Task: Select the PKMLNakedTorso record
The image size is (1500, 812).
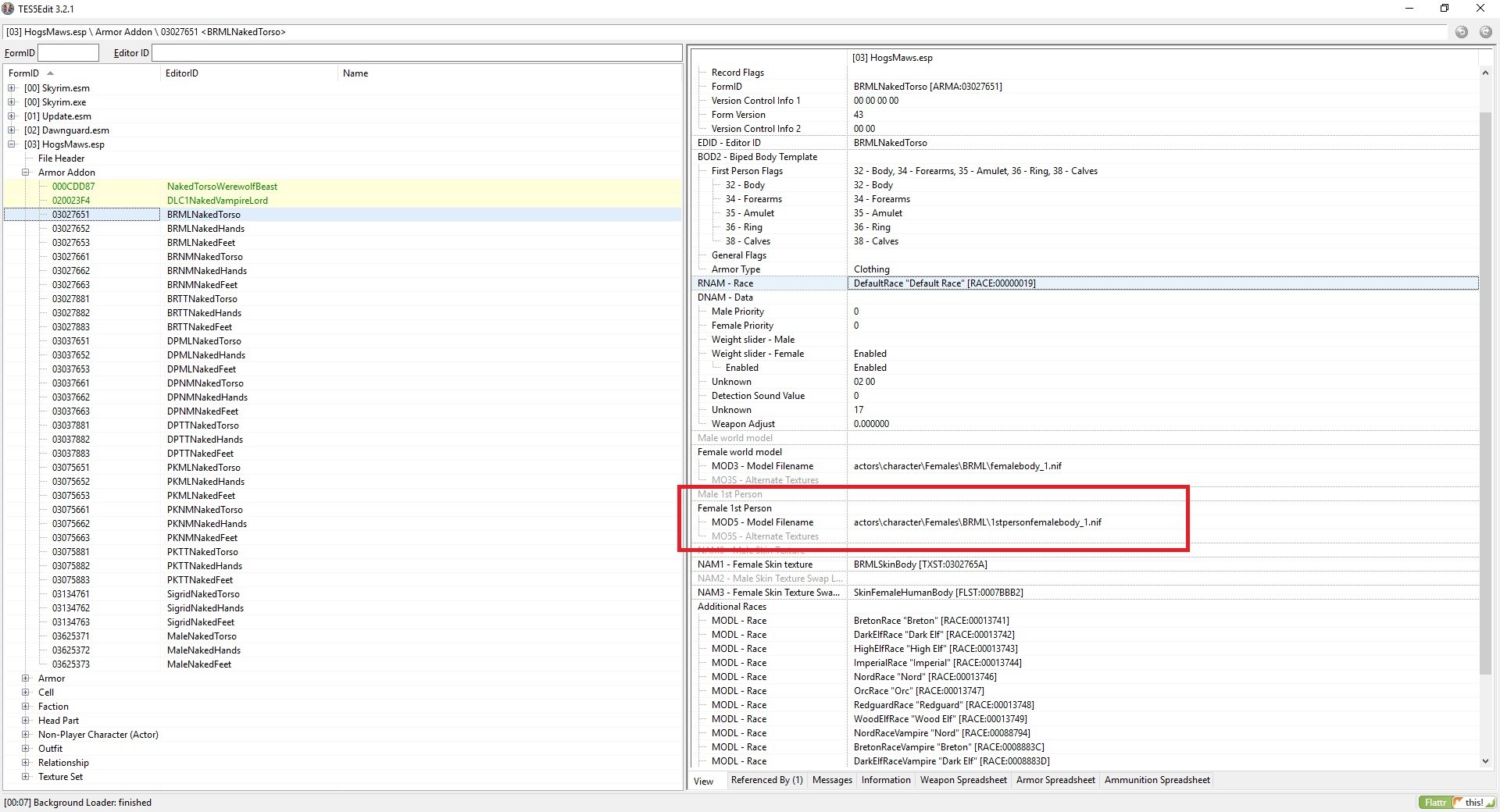Action: [342, 468]
